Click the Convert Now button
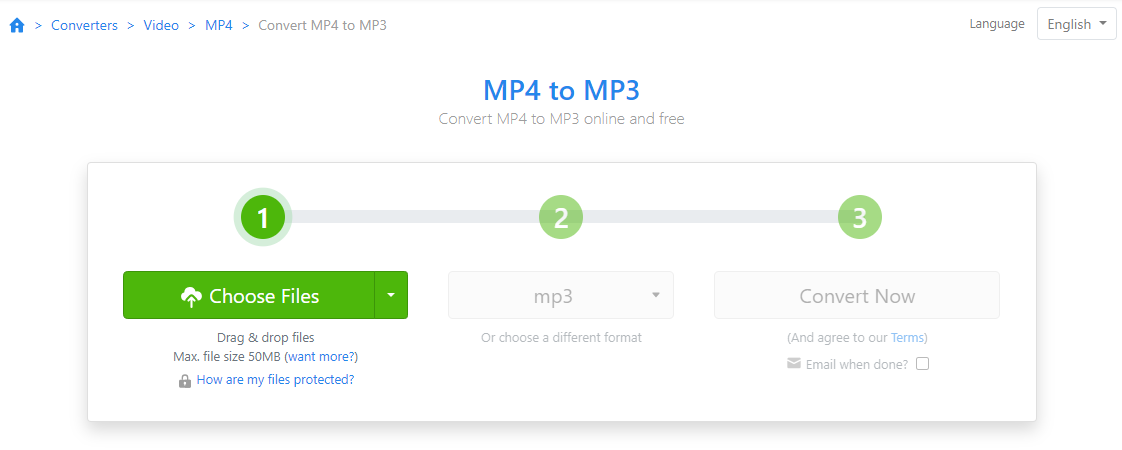 pyautogui.click(x=857, y=296)
